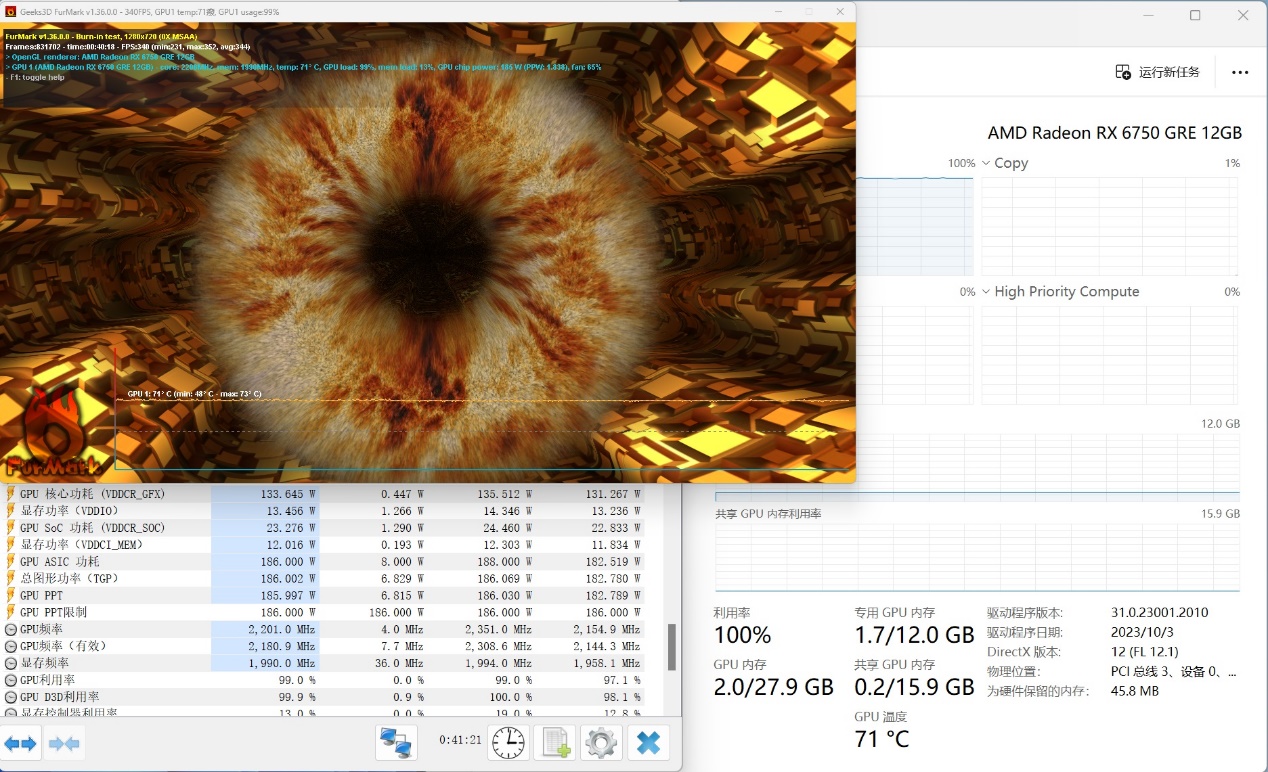
Task: Open the High Priority Compute graph dropdown
Action: click(986, 292)
